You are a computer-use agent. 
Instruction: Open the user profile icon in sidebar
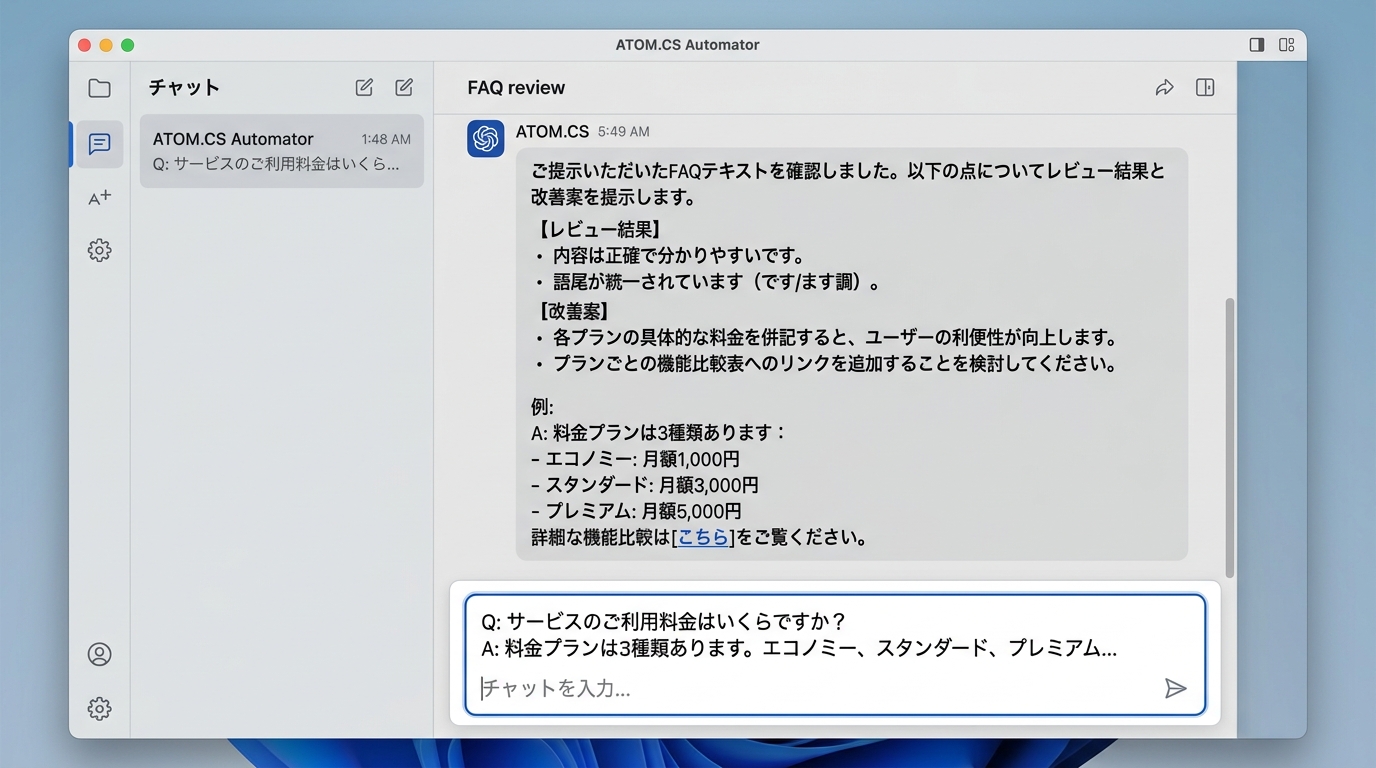(x=99, y=654)
